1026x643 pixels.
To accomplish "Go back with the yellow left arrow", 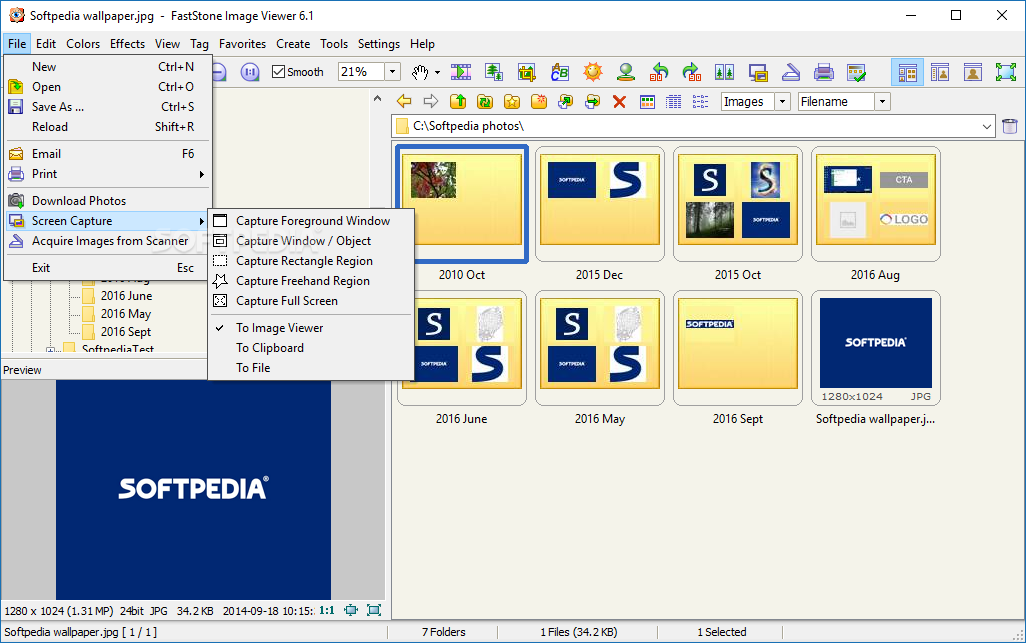I will (x=404, y=101).
